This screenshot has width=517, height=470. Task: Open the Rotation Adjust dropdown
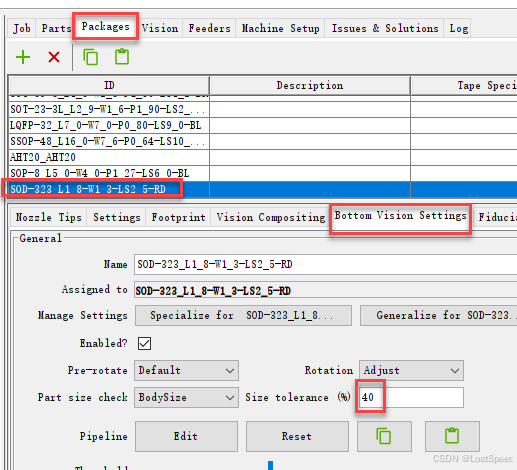(x=411, y=370)
